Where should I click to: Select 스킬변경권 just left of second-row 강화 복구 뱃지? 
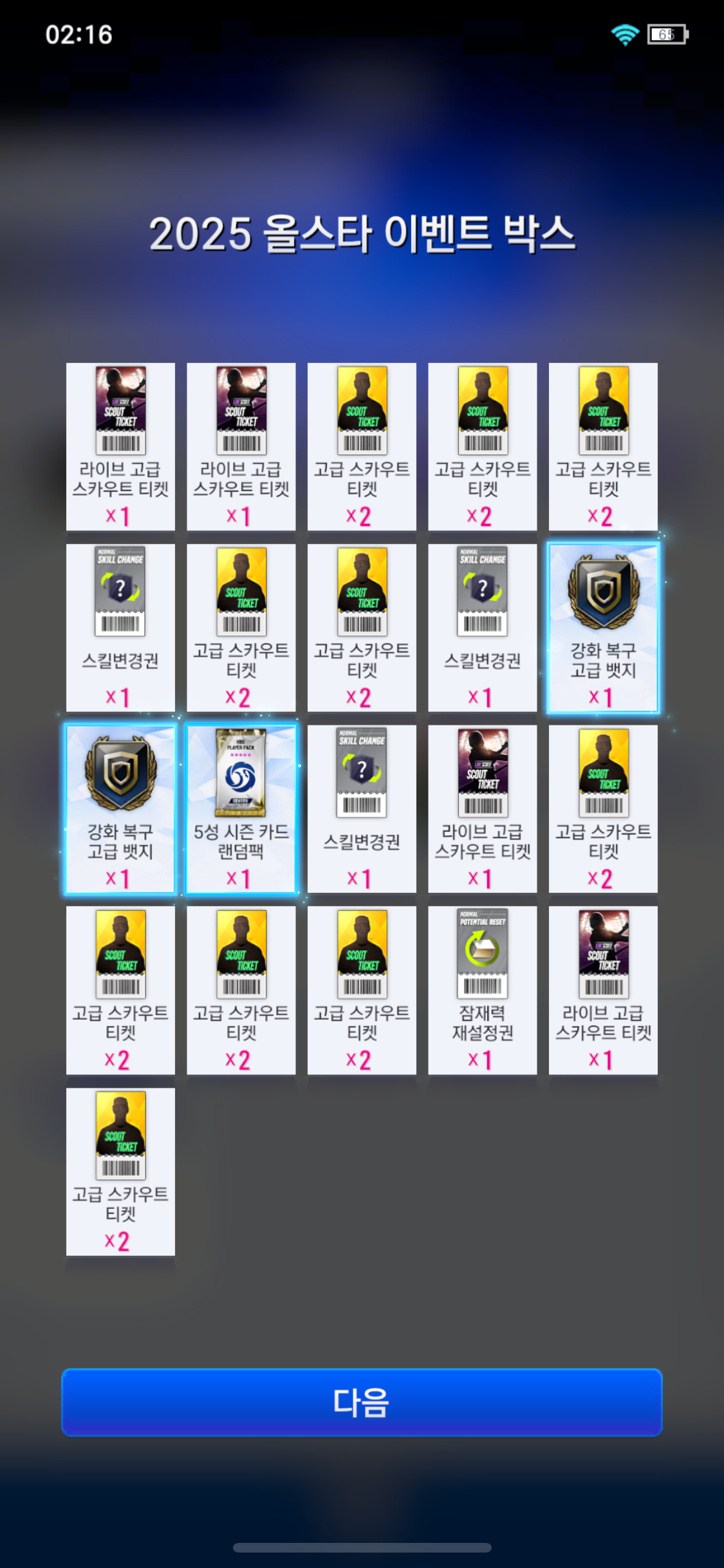point(483,628)
